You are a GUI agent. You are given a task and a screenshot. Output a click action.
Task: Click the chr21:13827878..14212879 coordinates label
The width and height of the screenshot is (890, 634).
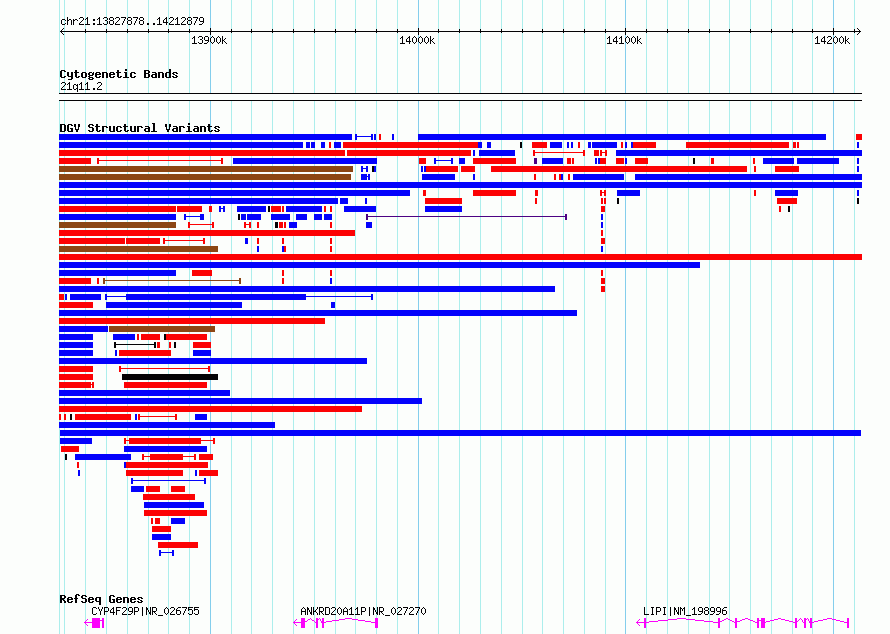[132, 21]
